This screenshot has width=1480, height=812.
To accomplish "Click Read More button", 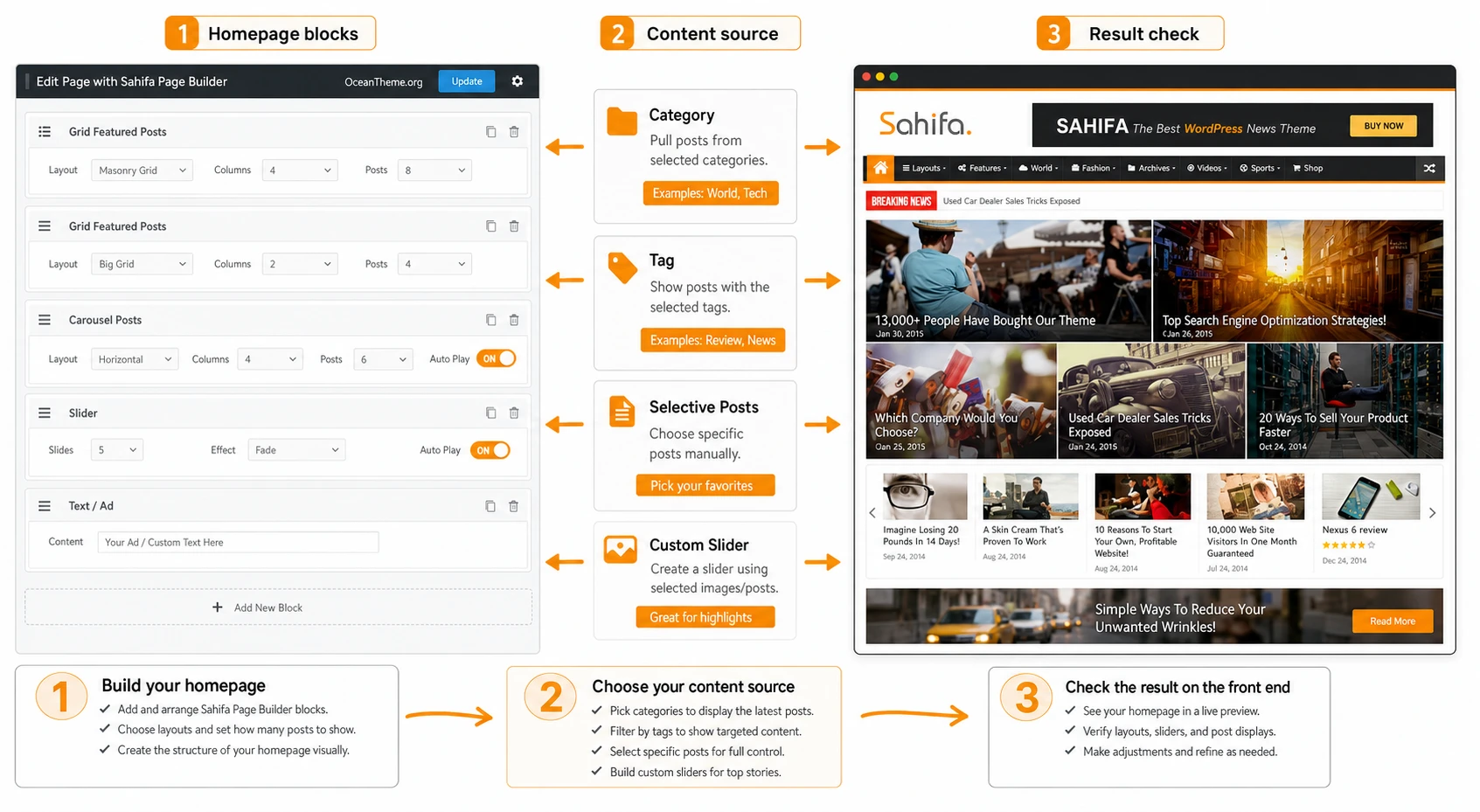I will (x=1393, y=621).
